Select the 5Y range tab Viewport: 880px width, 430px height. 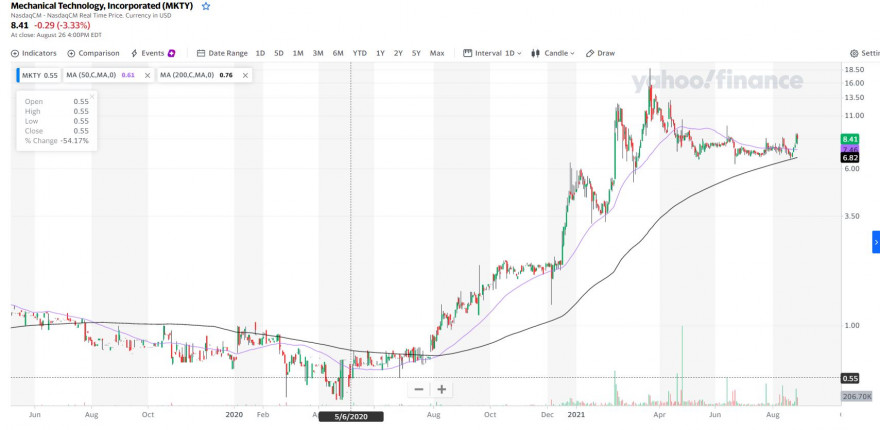[x=416, y=53]
